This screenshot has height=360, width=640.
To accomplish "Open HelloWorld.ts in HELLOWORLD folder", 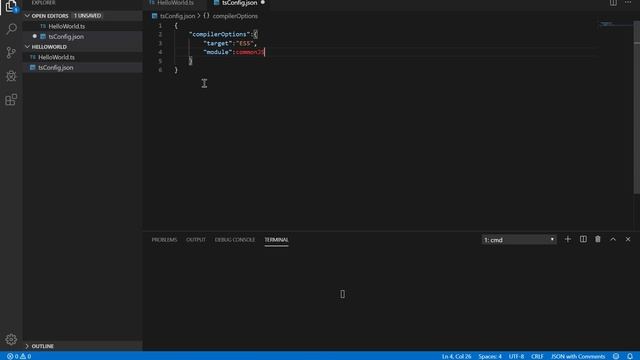I will coord(56,57).
